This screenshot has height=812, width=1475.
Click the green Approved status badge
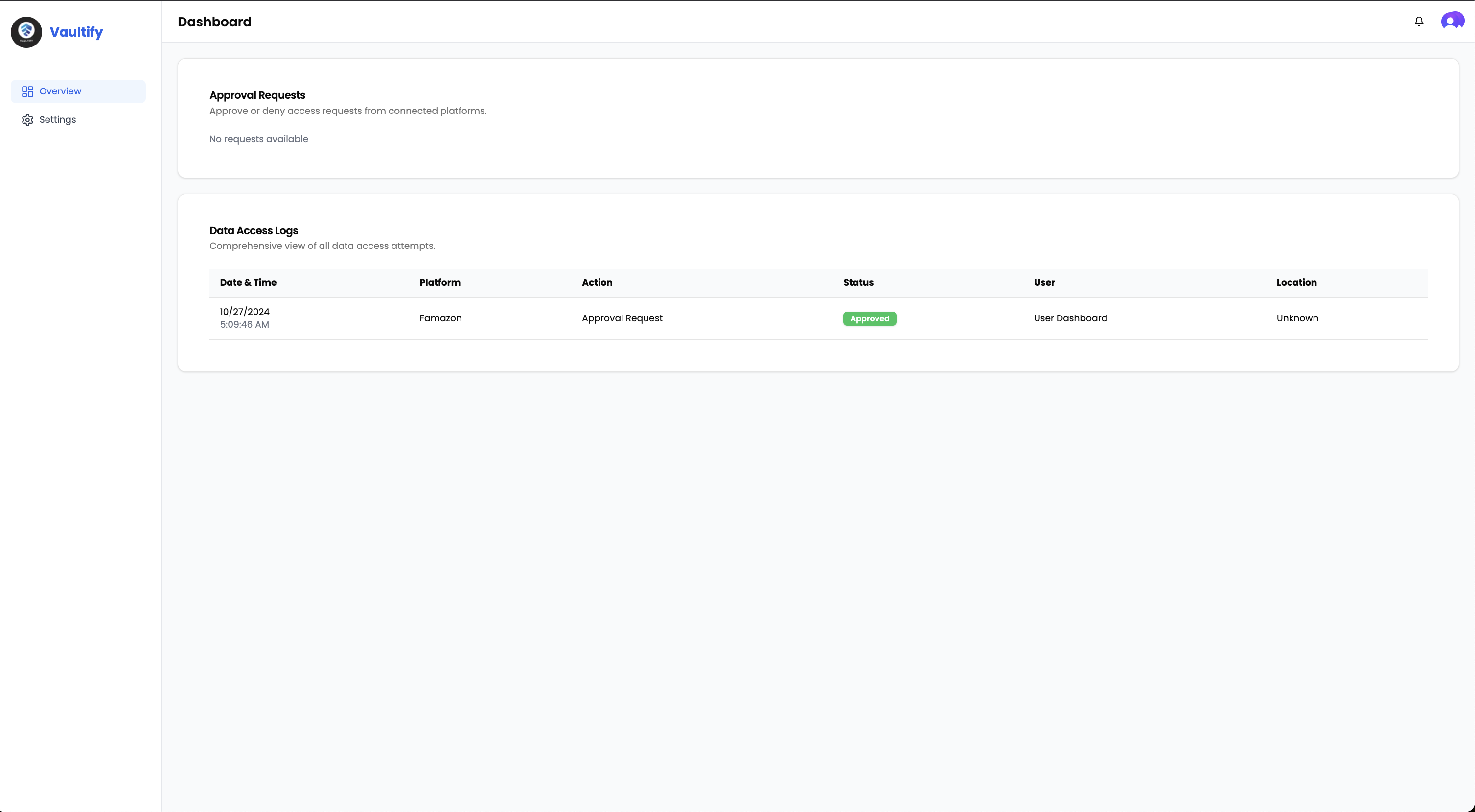click(869, 319)
